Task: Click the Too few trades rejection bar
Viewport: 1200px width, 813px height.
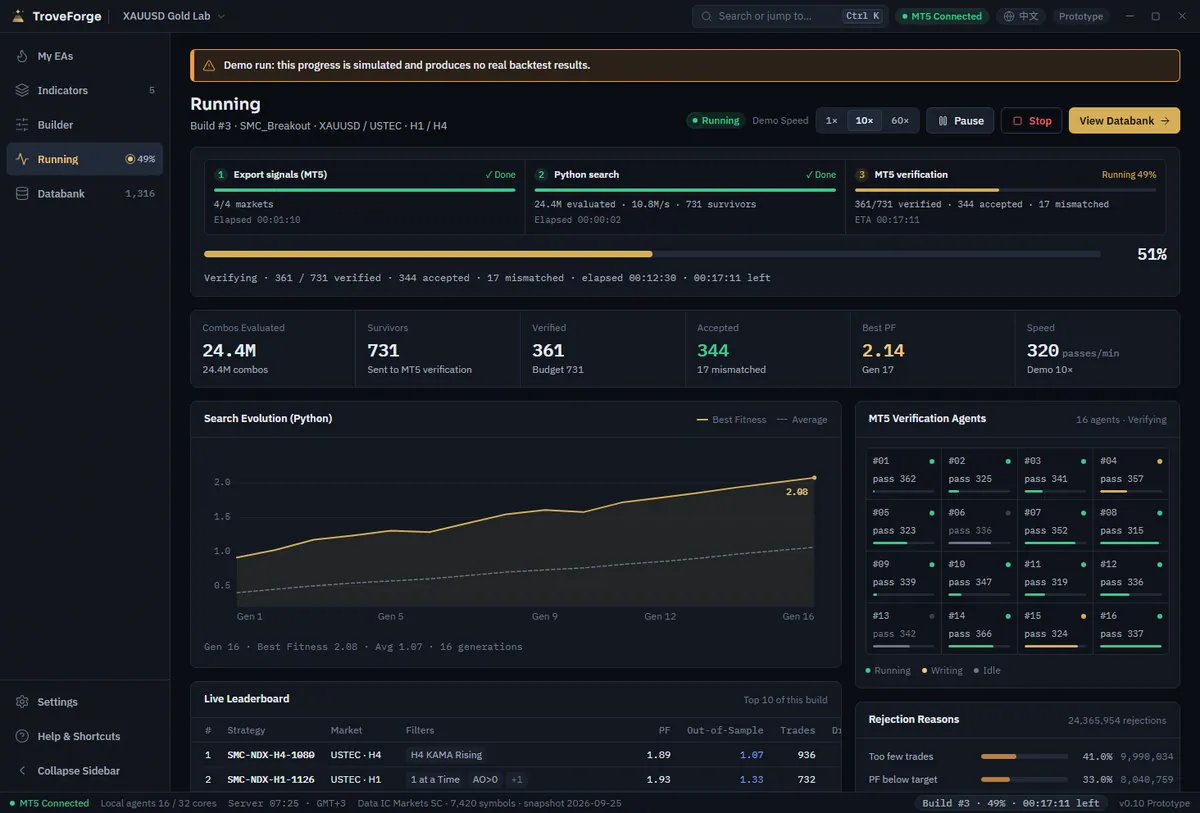Action: point(1024,757)
